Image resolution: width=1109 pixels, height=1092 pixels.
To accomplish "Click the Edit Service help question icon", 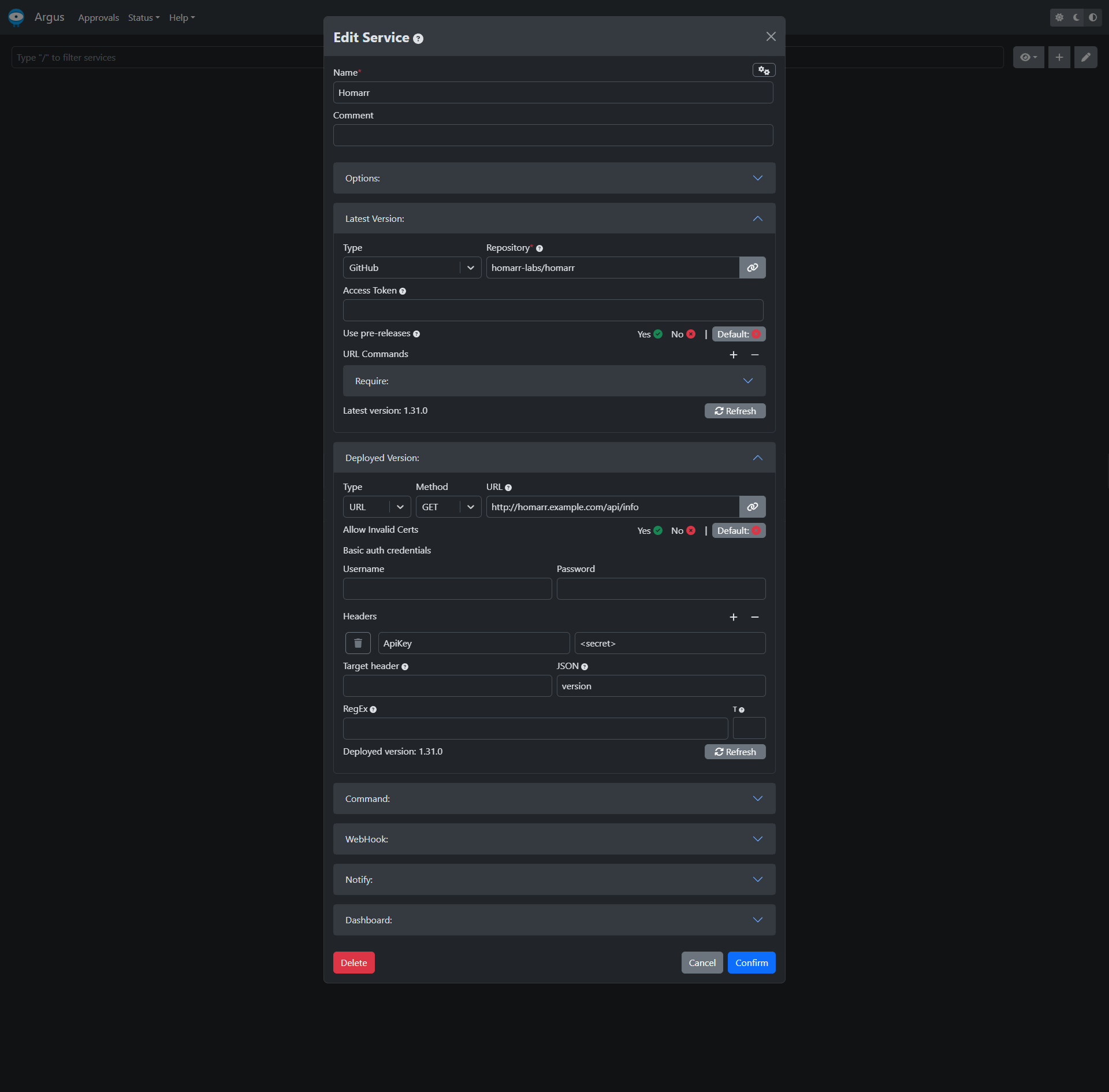I will 418,39.
